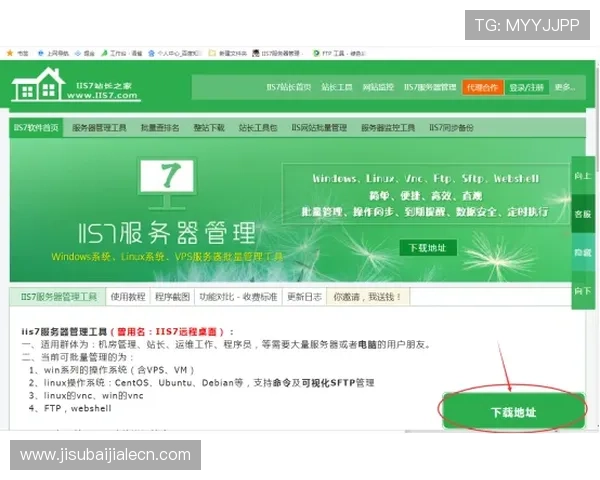Switch to the 功能对比 - 收费标准 tab
The image size is (600, 480).
(x=238, y=297)
